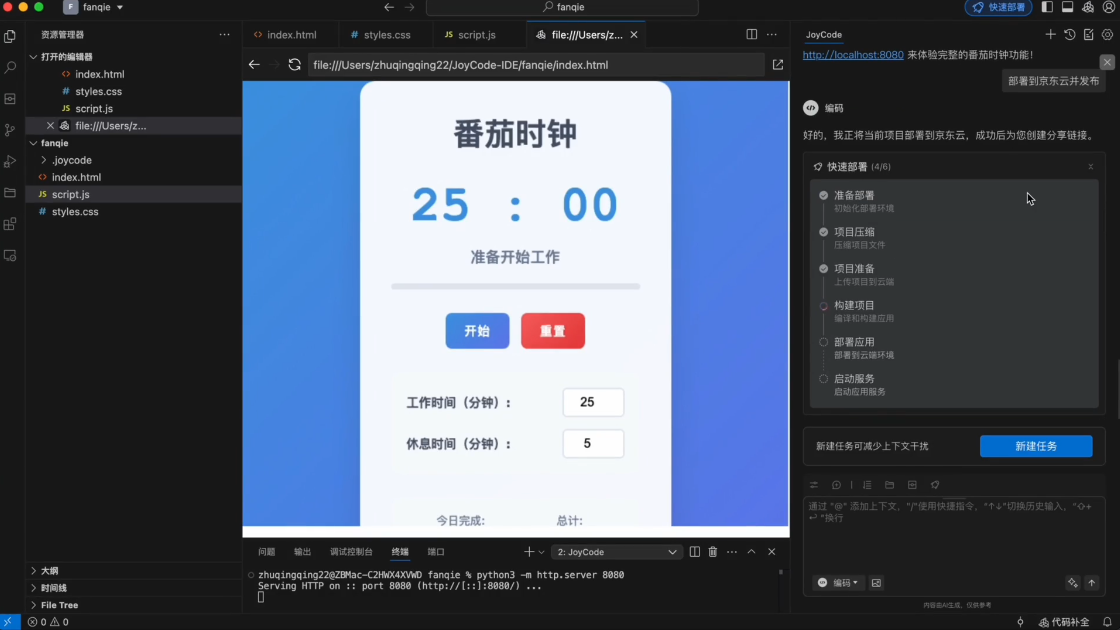Open the terminal selector 2: JoyCode dropdown
This screenshot has width=1120, height=630.
[x=616, y=552]
